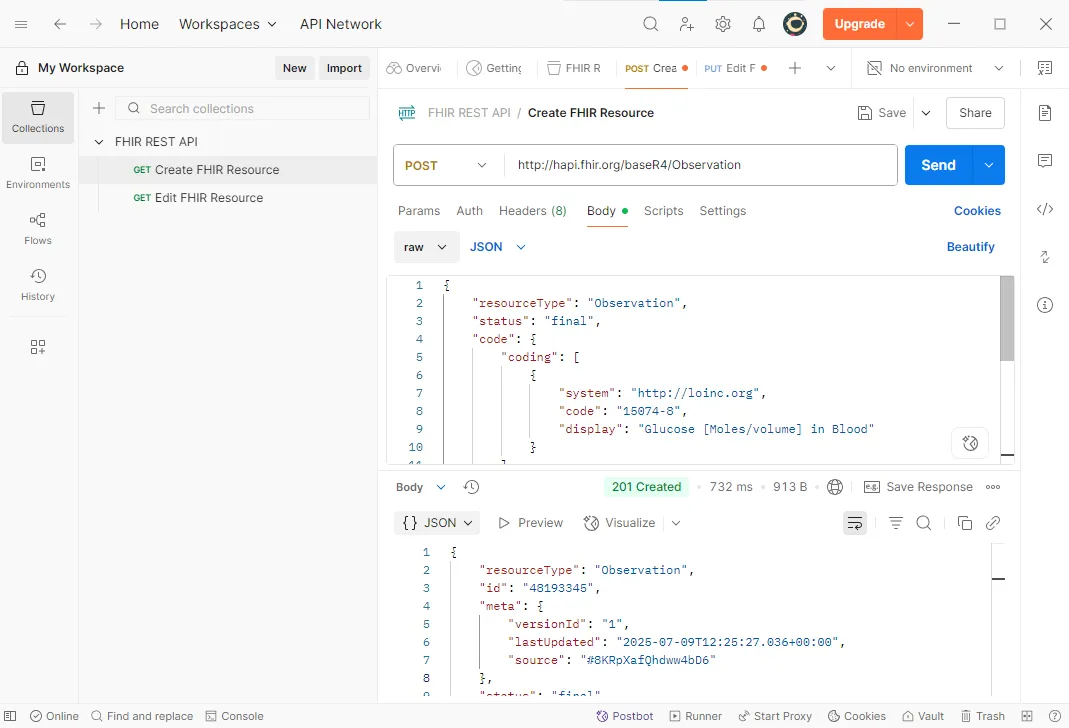
Task: Open the global search magnifier
Action: point(651,25)
